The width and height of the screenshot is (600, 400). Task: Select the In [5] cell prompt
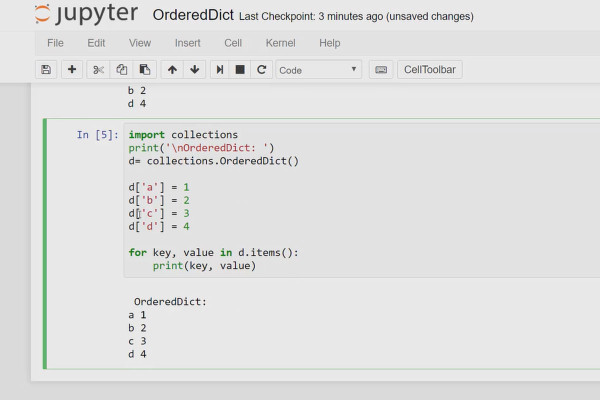coord(98,135)
